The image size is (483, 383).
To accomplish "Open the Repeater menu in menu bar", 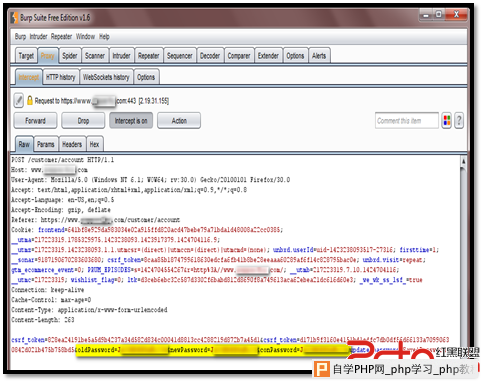I will click(x=61, y=37).
